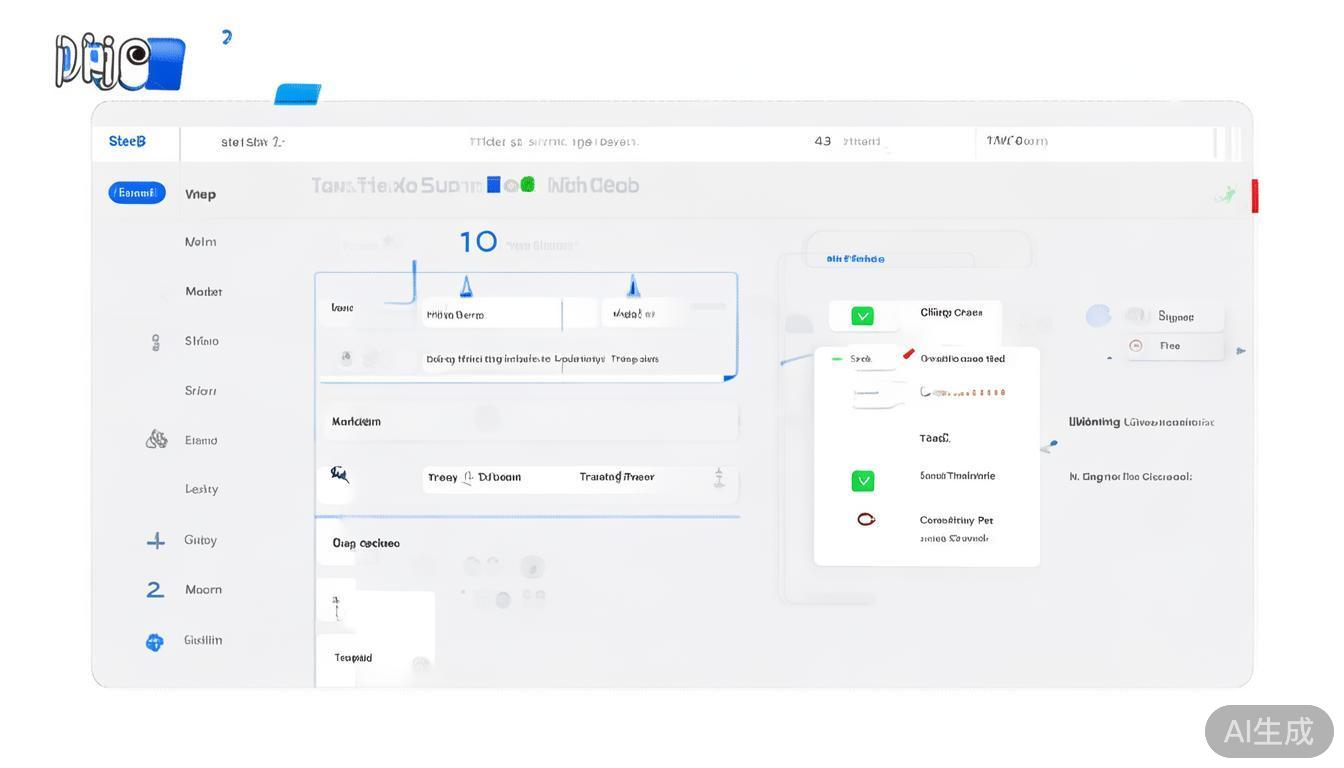1344x768 pixels.
Task: Click the key icon beside Strino
Action: [x=155, y=342]
